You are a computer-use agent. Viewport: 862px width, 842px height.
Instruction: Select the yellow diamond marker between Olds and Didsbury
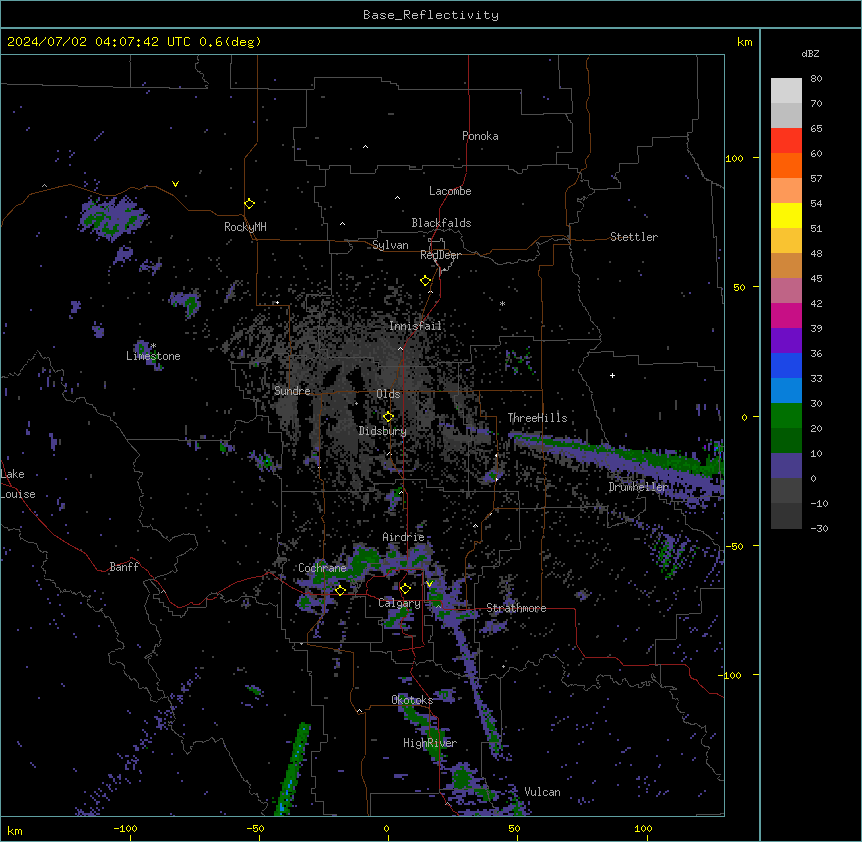tap(389, 417)
